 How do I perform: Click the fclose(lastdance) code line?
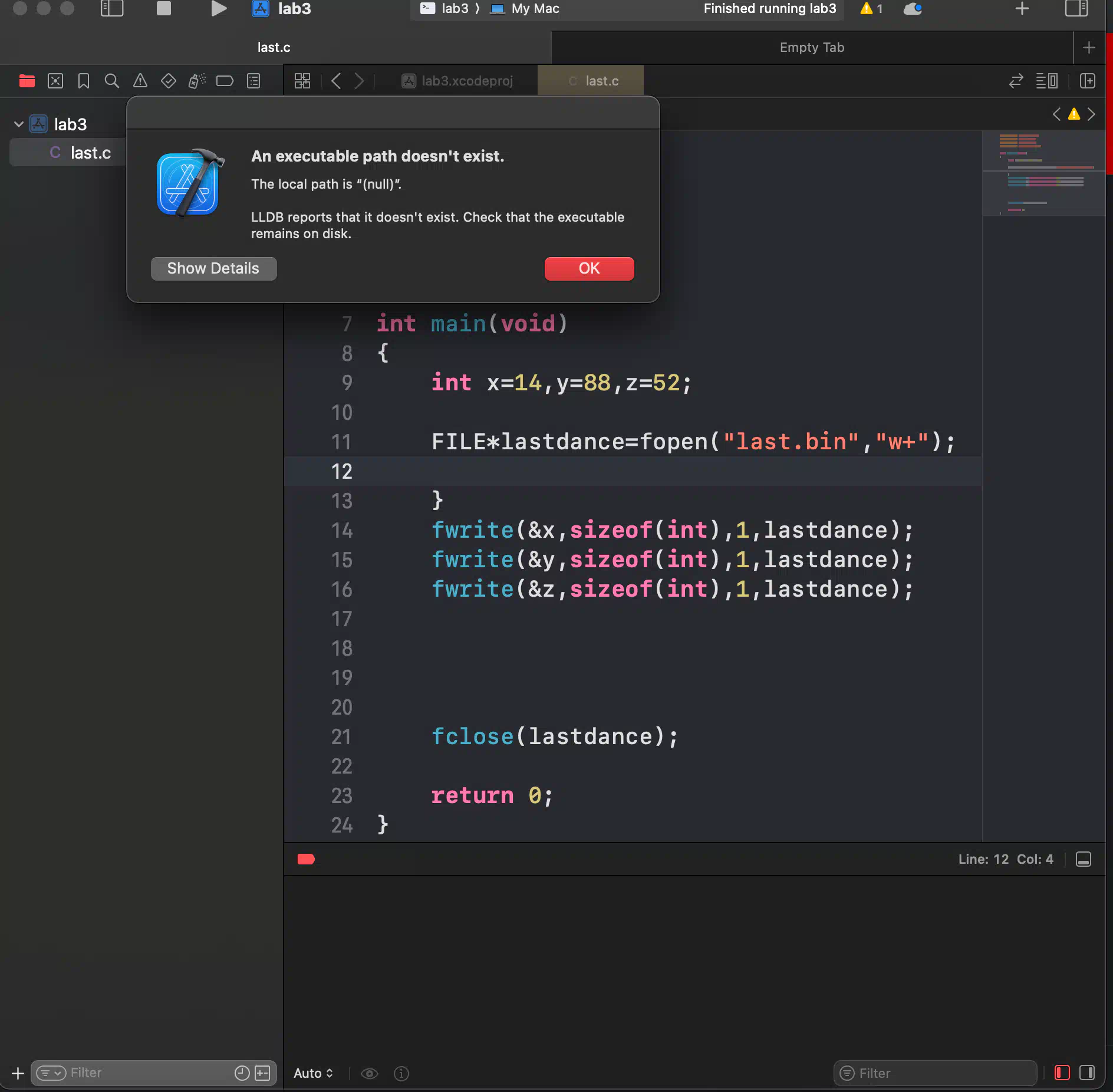point(554,737)
